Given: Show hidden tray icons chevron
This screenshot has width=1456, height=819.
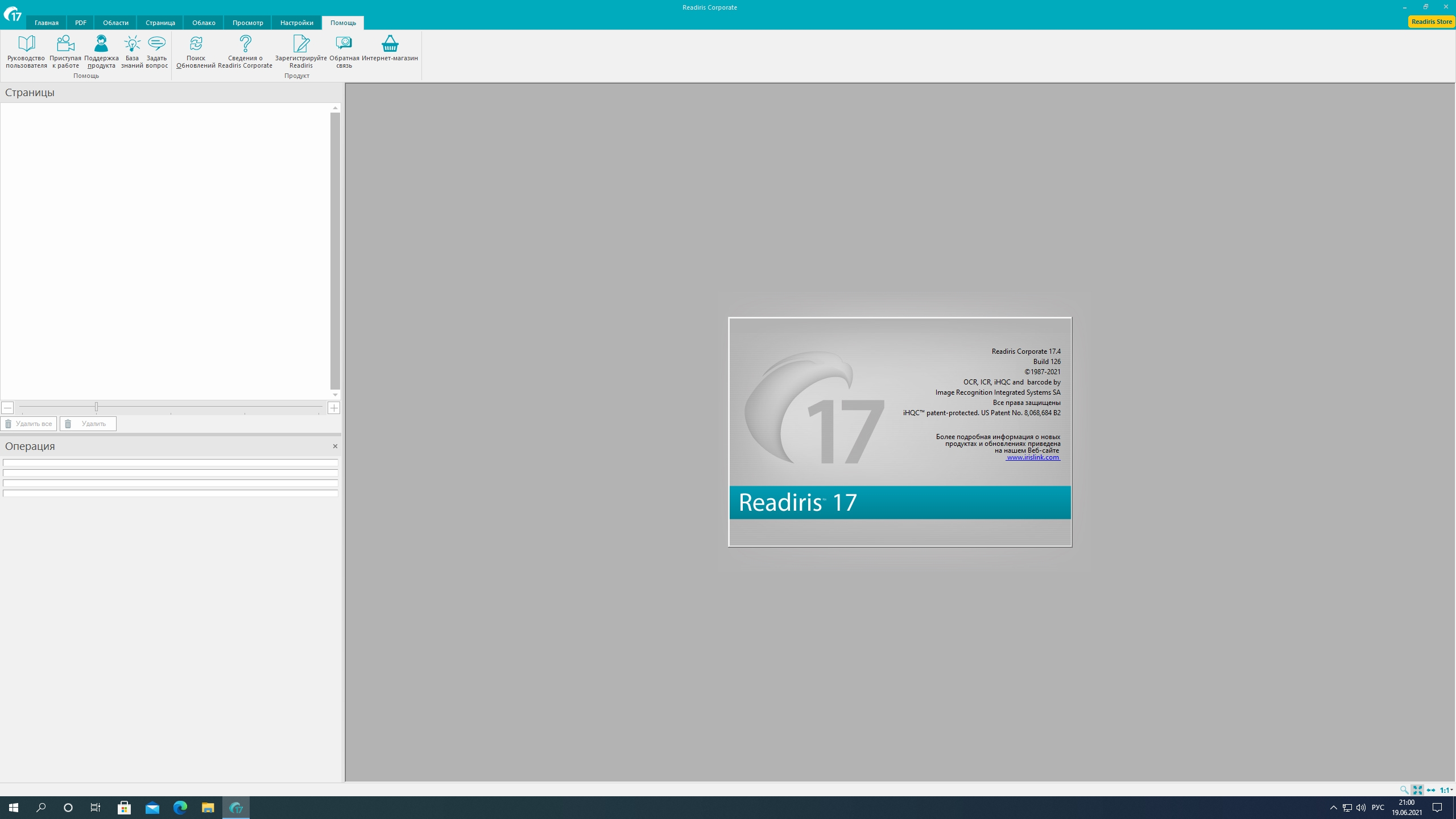Looking at the screenshot, I should tap(1333, 808).
